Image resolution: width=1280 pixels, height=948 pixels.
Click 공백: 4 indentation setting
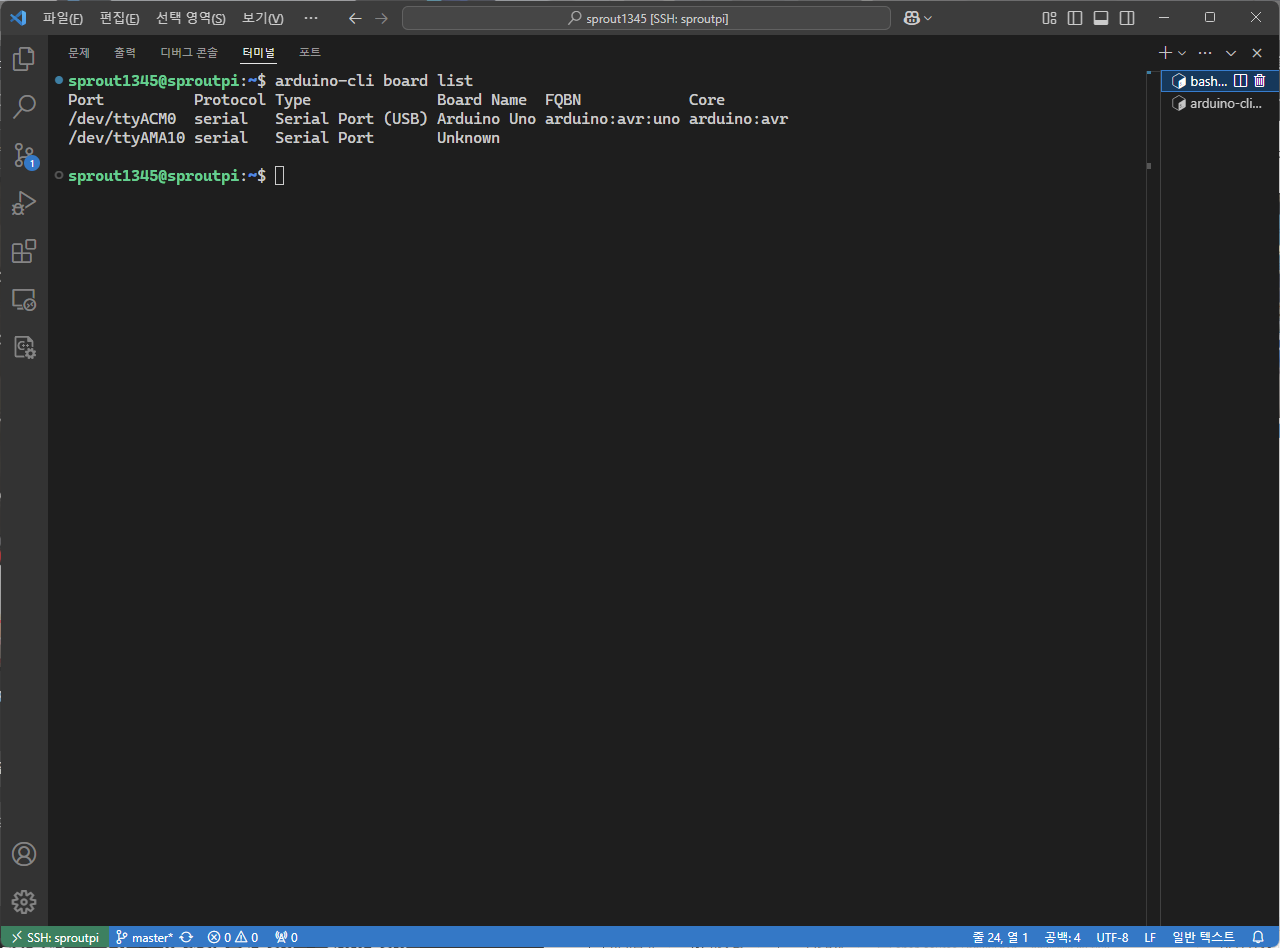(x=1062, y=937)
